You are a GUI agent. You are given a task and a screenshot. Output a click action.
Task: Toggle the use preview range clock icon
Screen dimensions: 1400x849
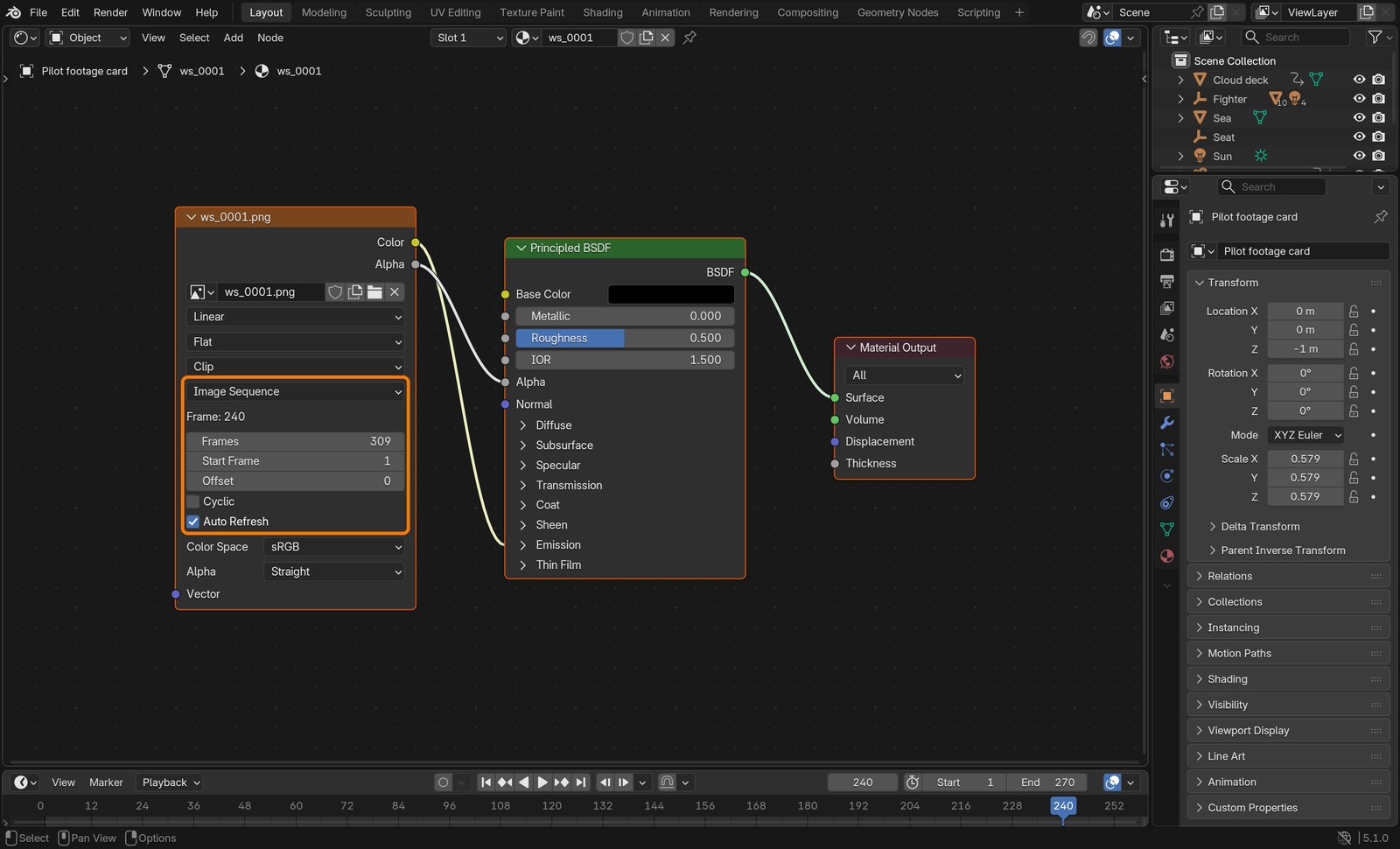coord(912,782)
